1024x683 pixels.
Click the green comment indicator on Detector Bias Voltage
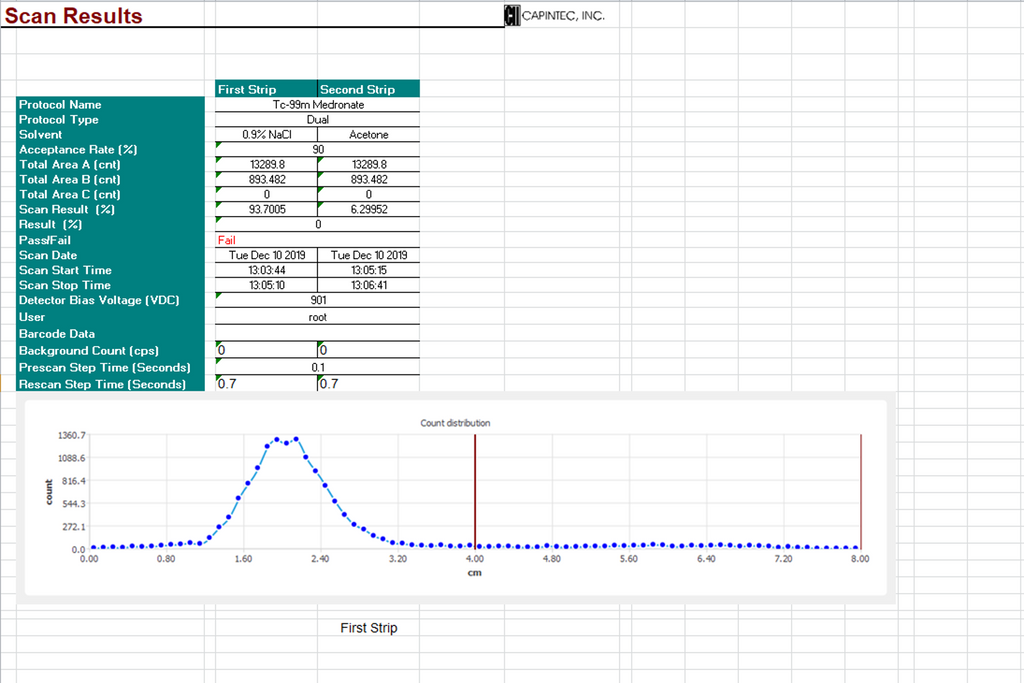pyautogui.click(x=219, y=295)
